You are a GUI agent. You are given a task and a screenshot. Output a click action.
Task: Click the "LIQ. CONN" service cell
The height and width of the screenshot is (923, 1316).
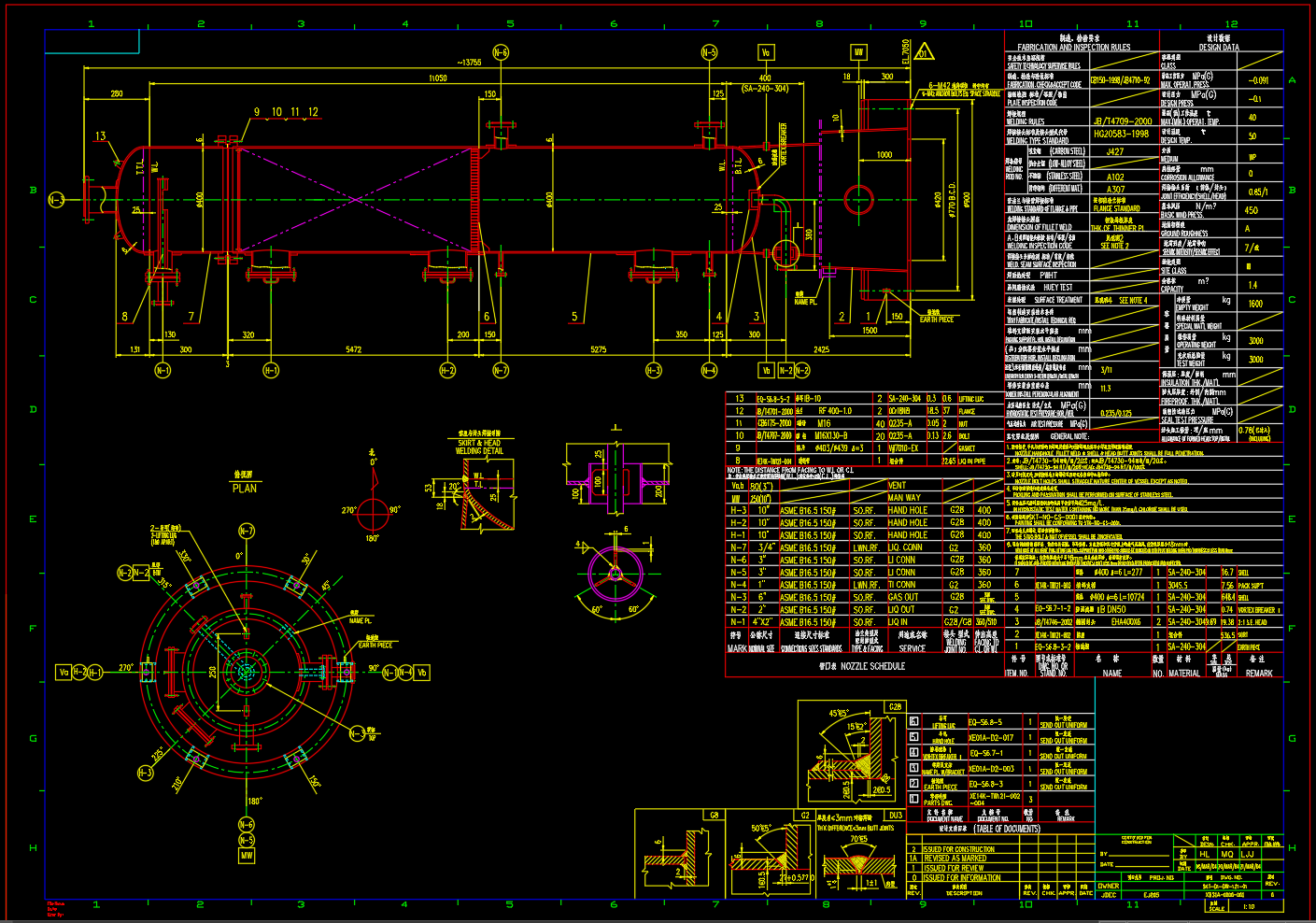[x=904, y=547]
